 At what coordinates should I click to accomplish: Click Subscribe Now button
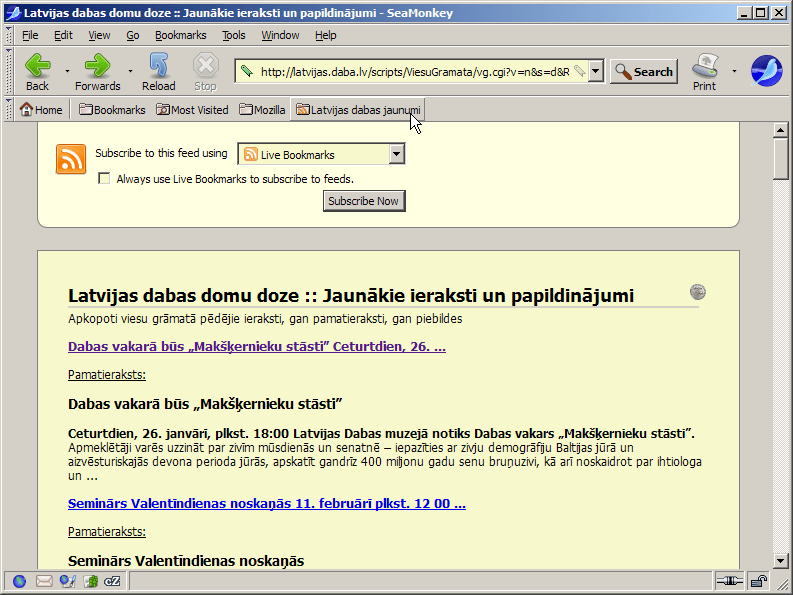[x=364, y=201]
